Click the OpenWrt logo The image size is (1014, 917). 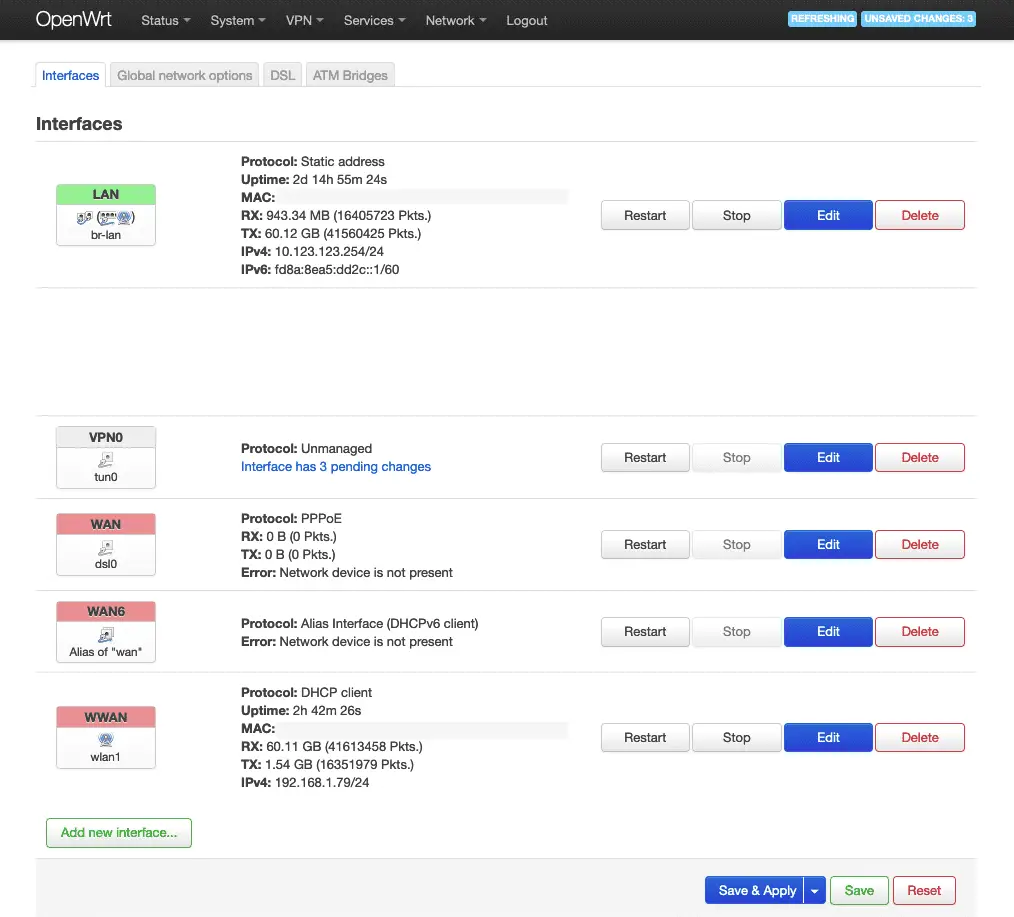[74, 19]
